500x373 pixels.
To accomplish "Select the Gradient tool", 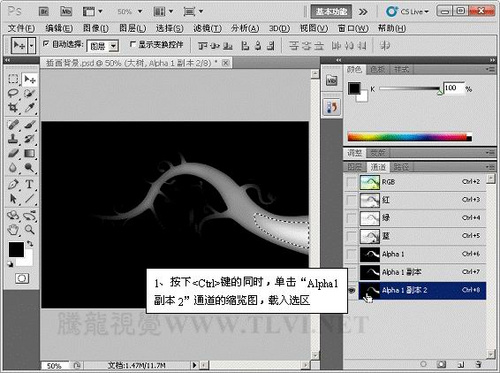I will click(x=30, y=153).
